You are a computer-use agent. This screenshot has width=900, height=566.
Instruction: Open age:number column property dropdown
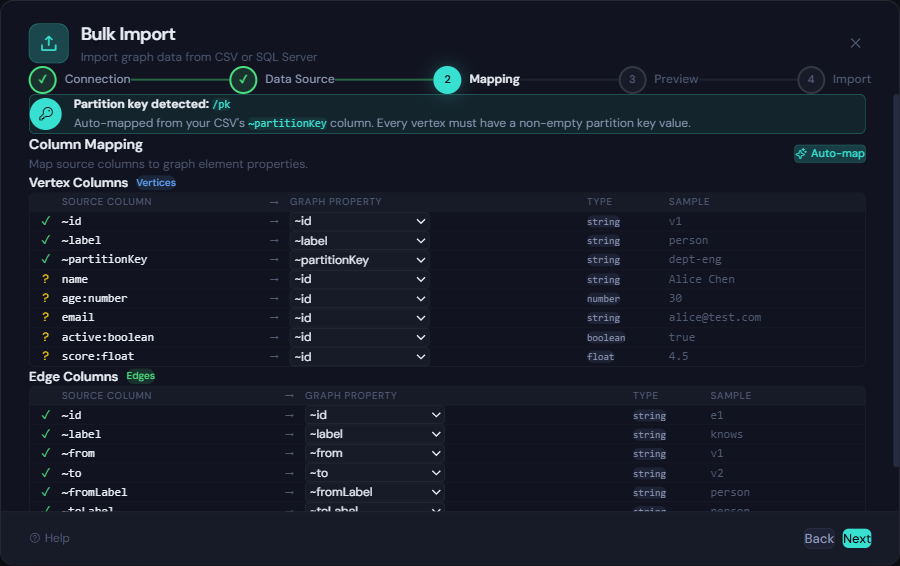359,299
